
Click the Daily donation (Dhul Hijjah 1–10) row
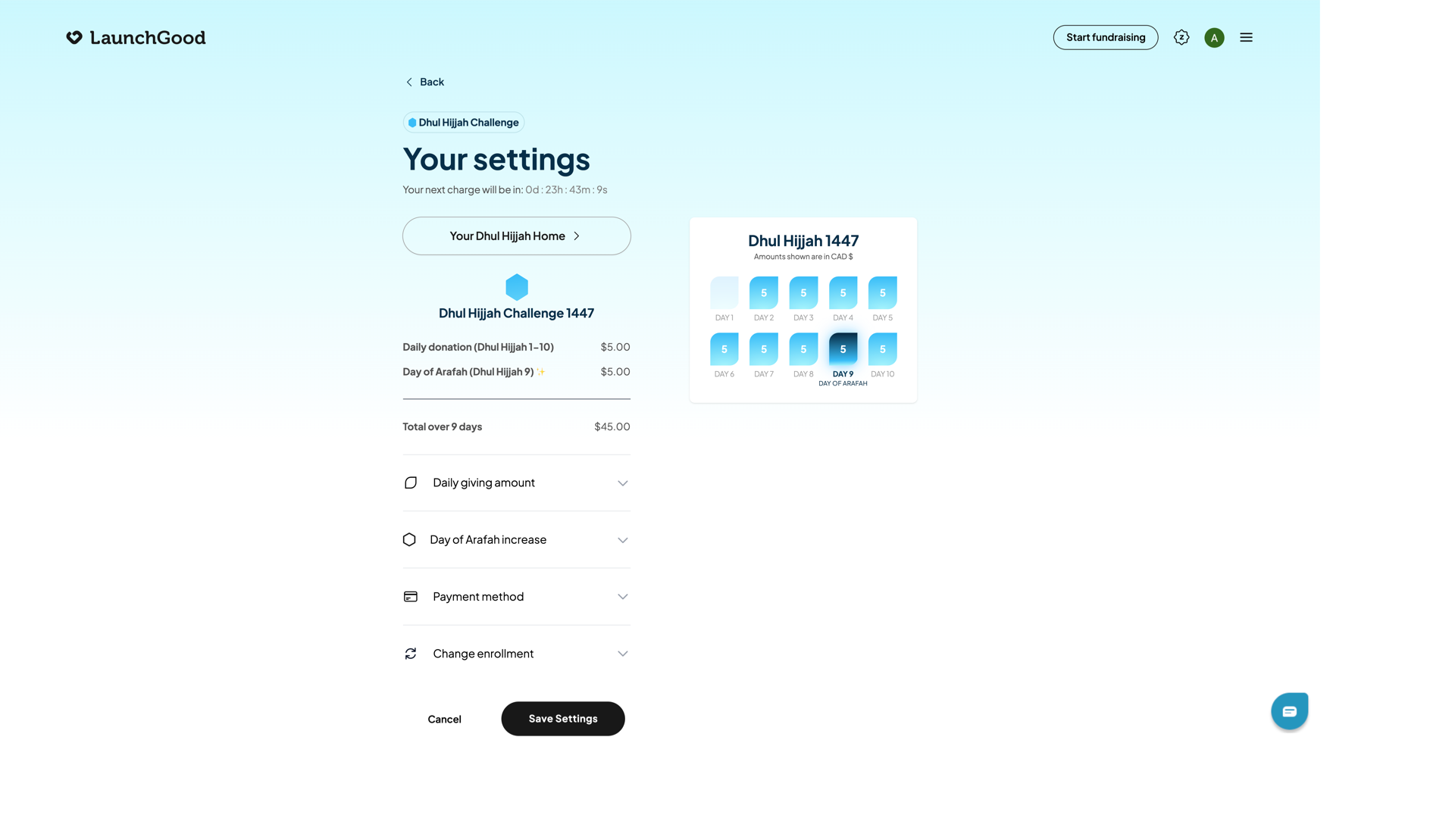(x=516, y=347)
